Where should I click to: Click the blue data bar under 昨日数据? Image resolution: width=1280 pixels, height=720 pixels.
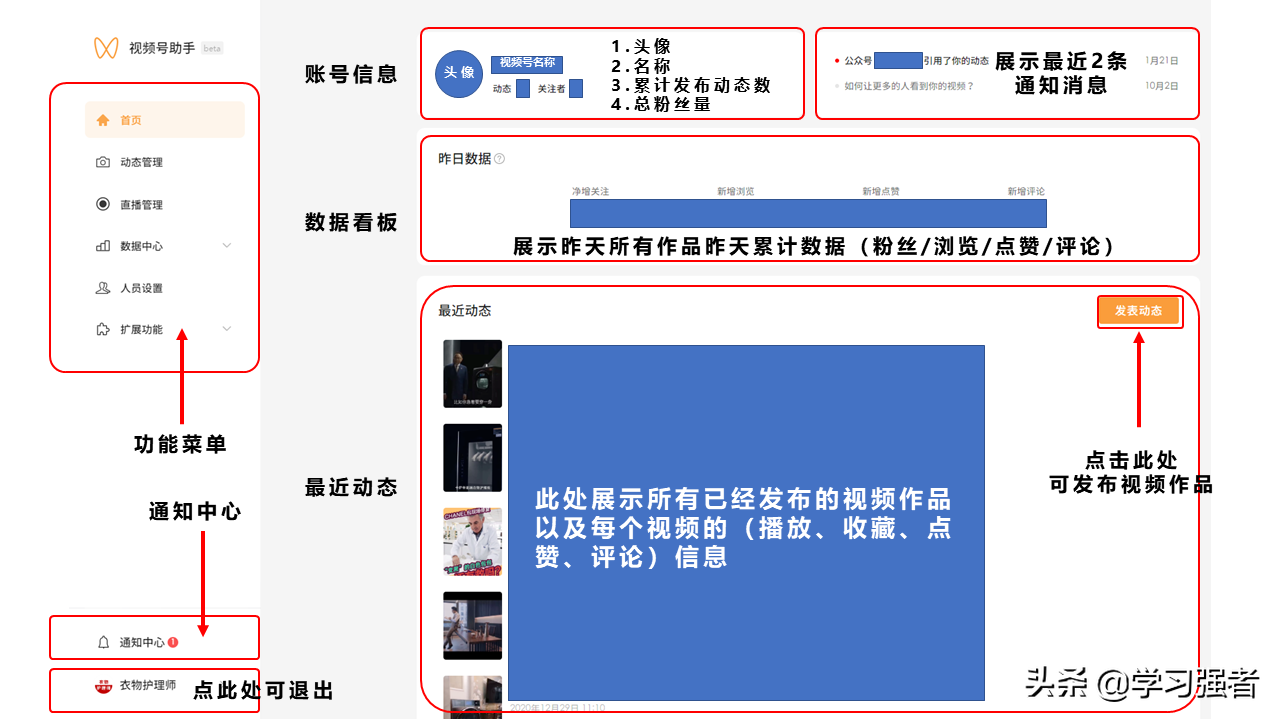808,213
